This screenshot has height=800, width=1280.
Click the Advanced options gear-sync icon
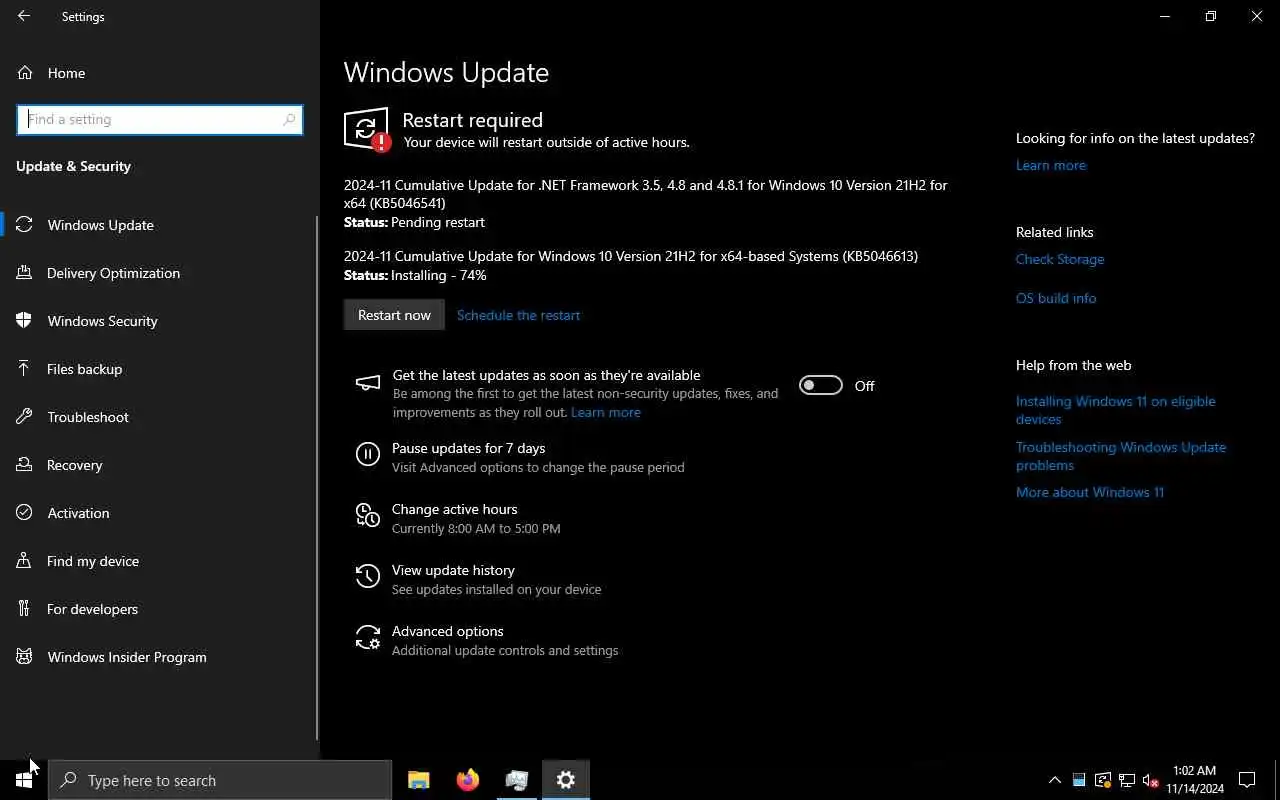(x=368, y=638)
